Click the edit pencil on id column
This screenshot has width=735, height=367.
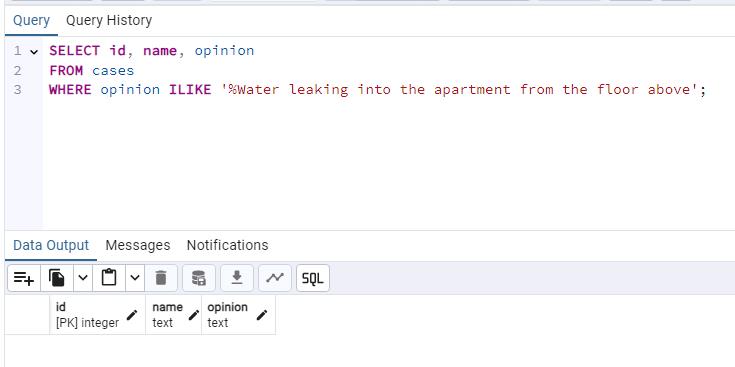tap(132, 315)
